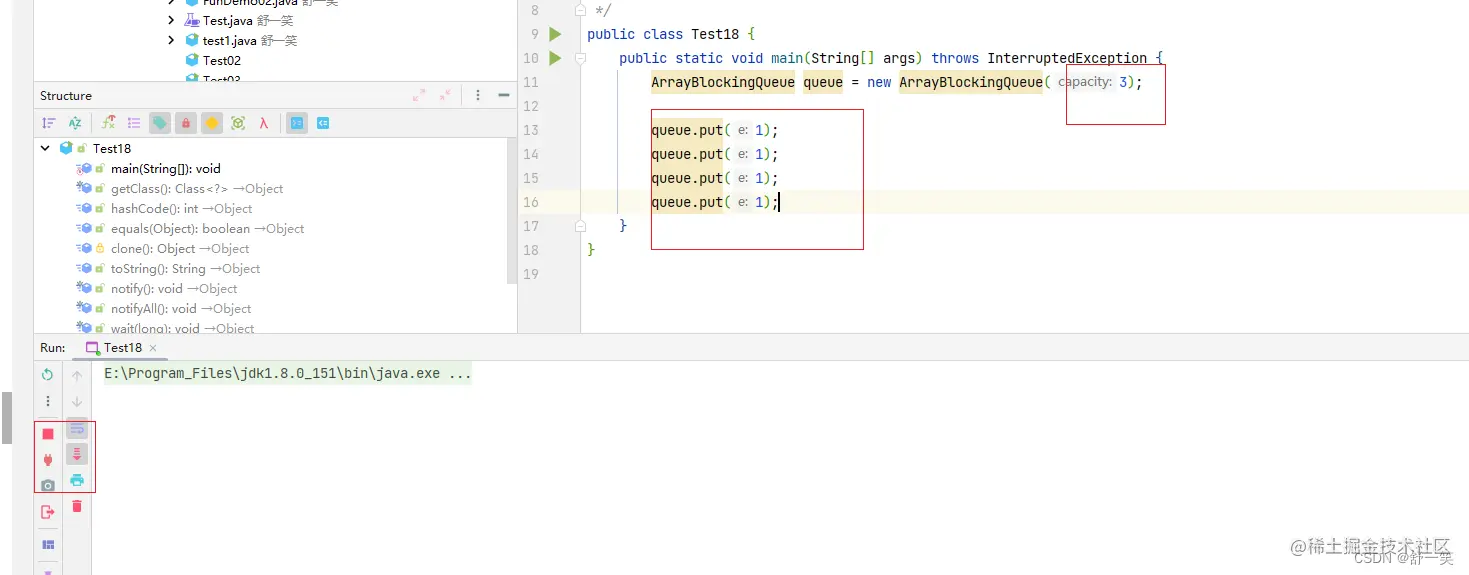Click the Exit icon in Run panel
The image size is (1469, 575).
47,512
